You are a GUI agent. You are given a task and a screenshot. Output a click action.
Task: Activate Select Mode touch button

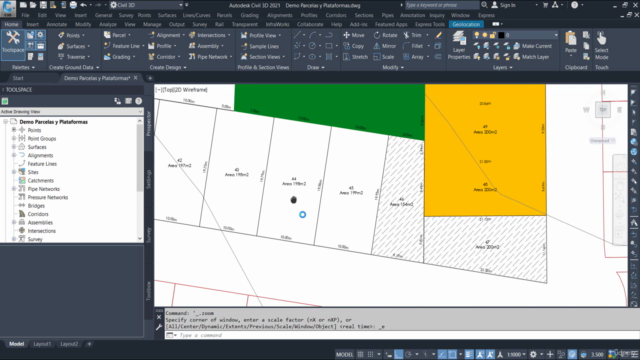[601, 45]
